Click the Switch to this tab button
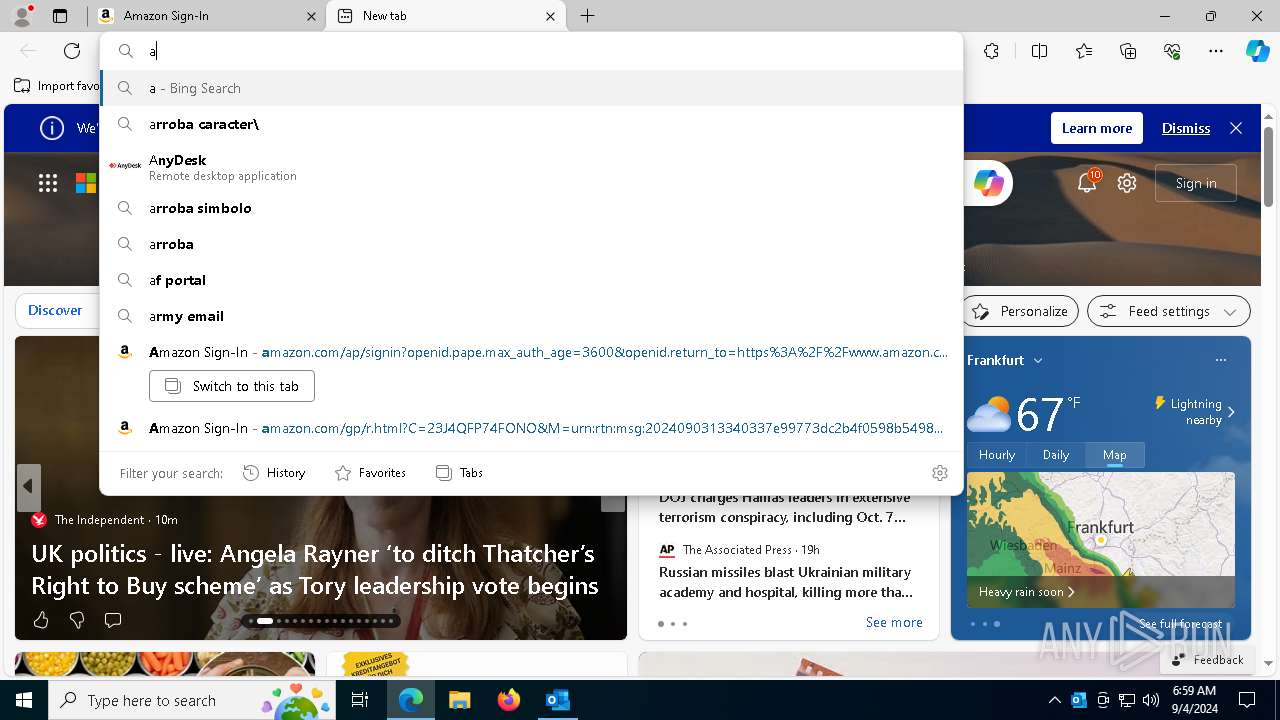Viewport: 1280px width, 720px height. [x=232, y=386]
